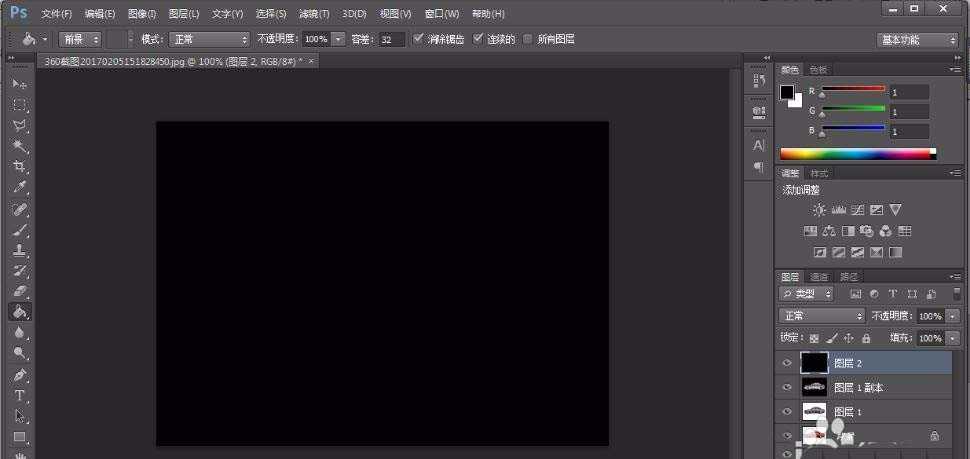Select the Magic Wand tool
This screenshot has height=459, width=970.
tap(19, 146)
